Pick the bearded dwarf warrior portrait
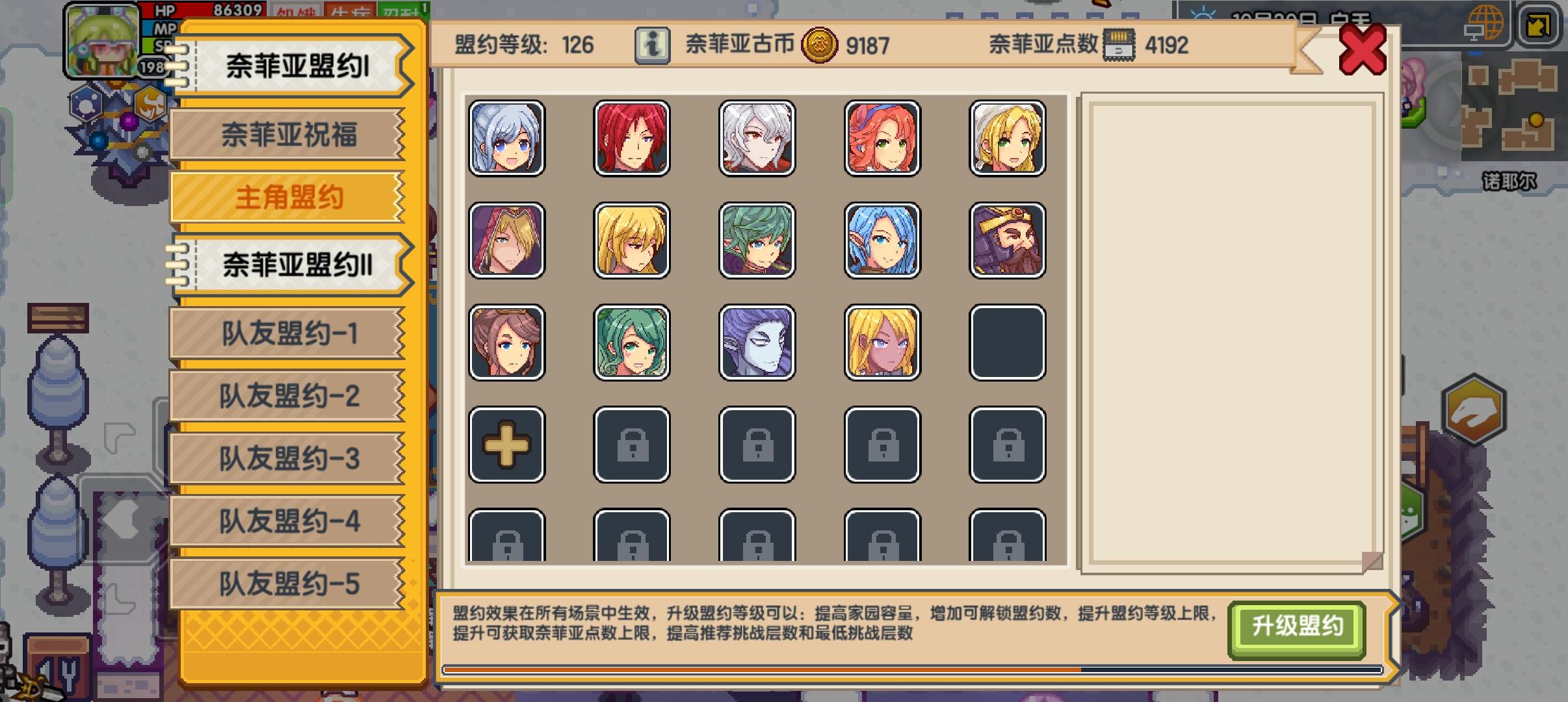This screenshot has width=1568, height=702. (x=1008, y=240)
